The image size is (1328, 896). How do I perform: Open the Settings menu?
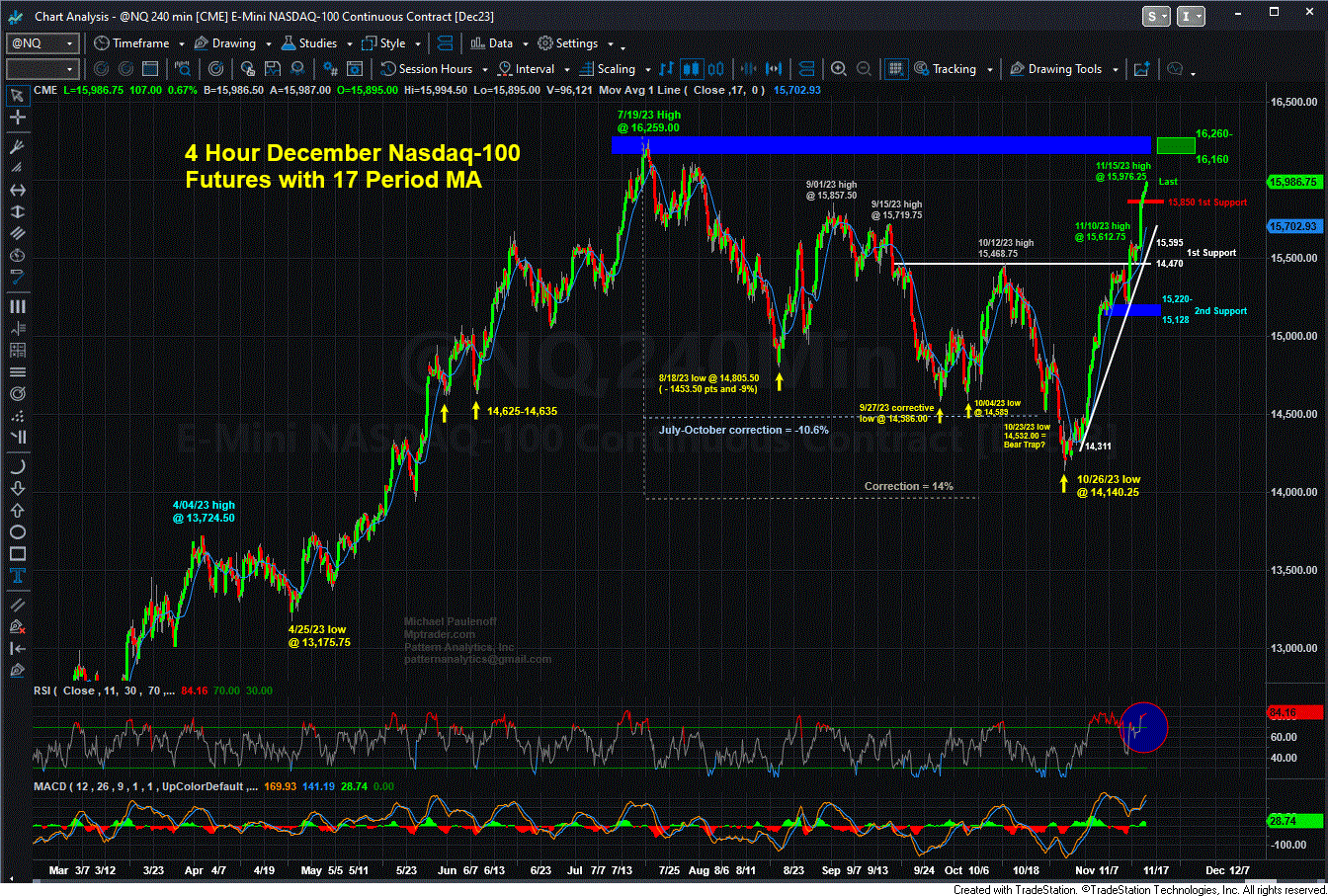pos(569,43)
